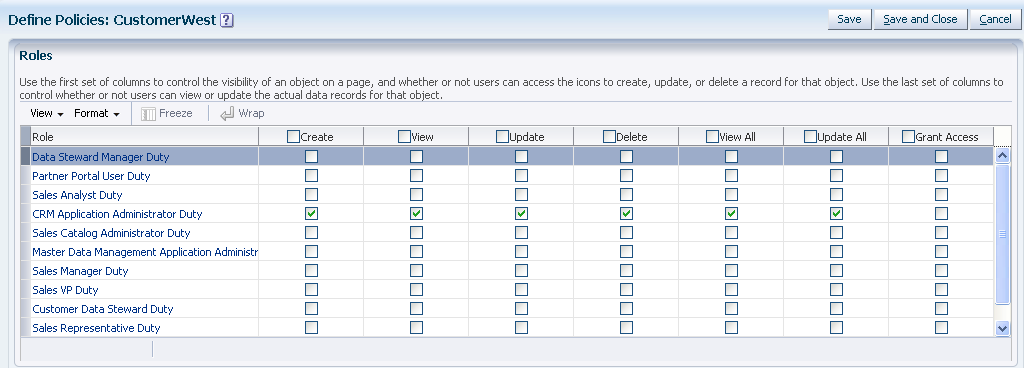Screen dimensions: 1024x368
Task: Select the Sales Analyst Duty row
Action: [507, 194]
